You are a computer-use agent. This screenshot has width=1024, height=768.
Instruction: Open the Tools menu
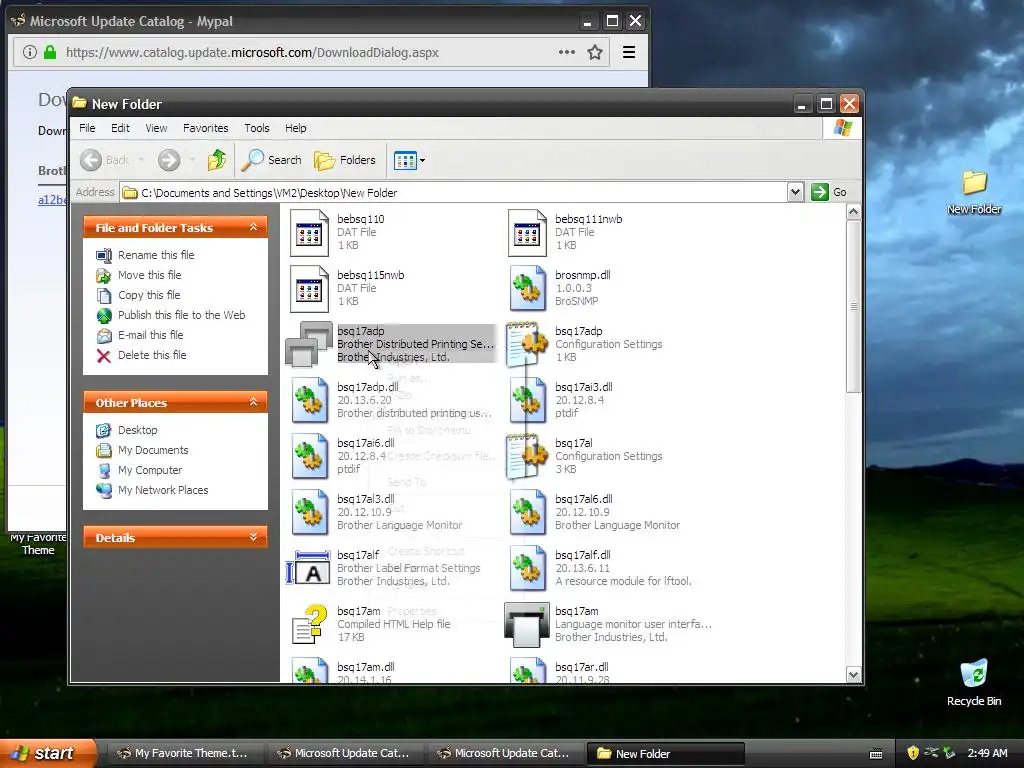[257, 128]
